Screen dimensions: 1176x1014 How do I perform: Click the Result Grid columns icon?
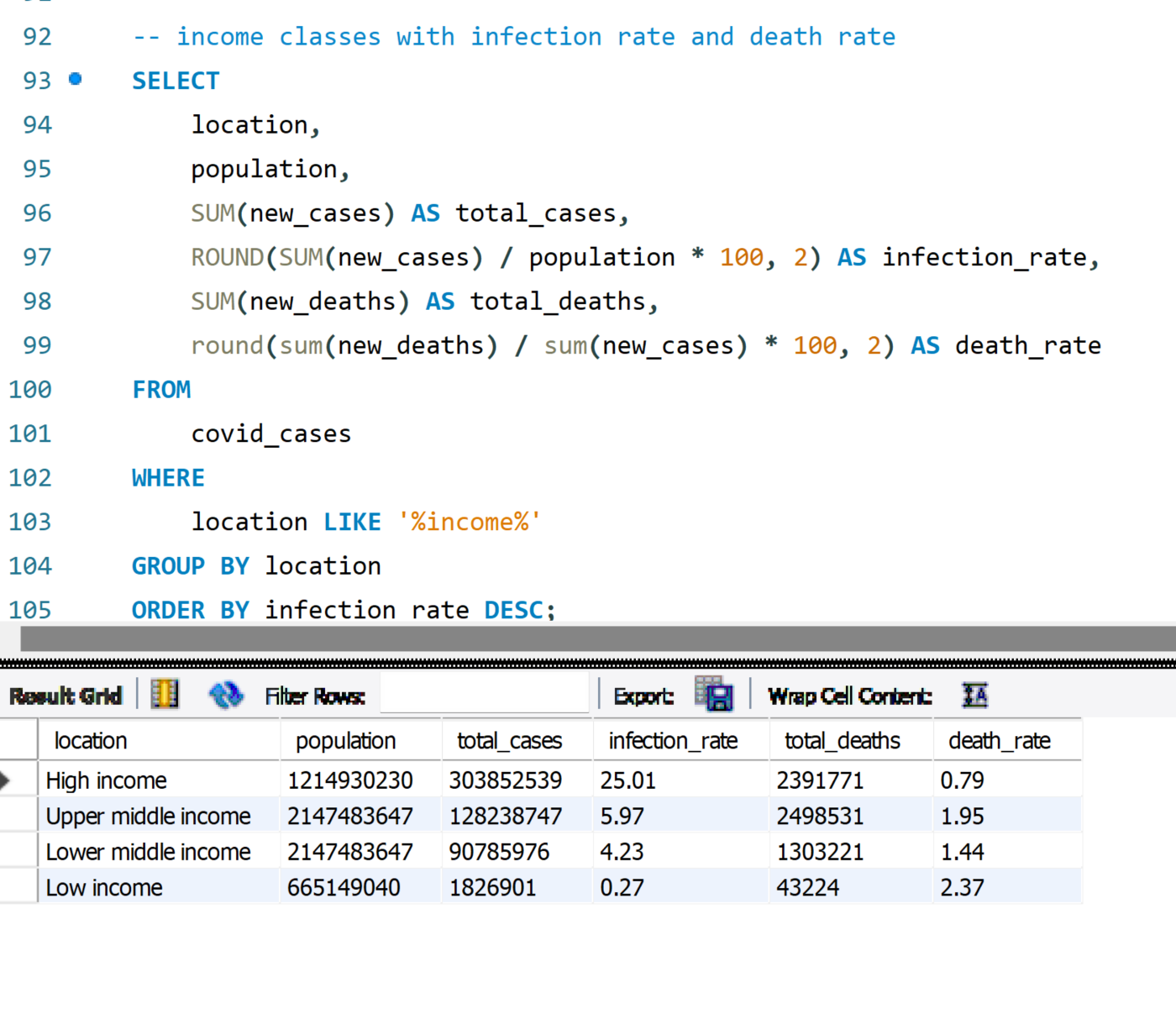165,695
